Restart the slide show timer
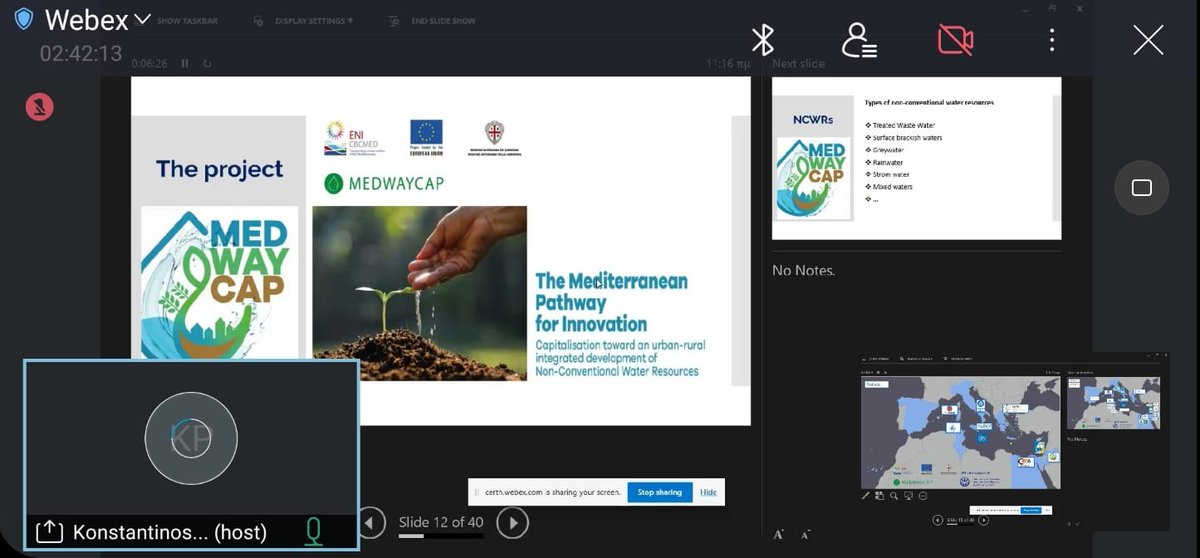The height and width of the screenshot is (558, 1200). 207,63
